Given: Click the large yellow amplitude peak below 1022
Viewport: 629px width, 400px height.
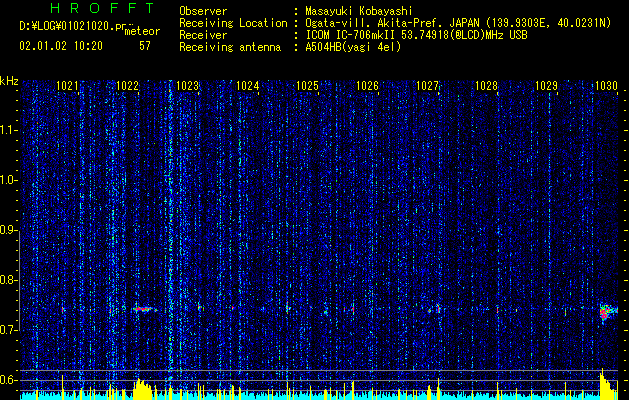Looking at the screenshot, I should pos(143,389).
